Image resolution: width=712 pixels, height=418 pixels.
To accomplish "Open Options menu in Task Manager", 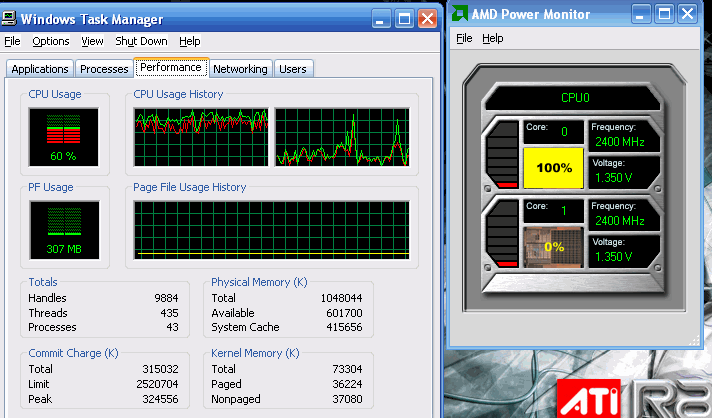I will [51, 41].
